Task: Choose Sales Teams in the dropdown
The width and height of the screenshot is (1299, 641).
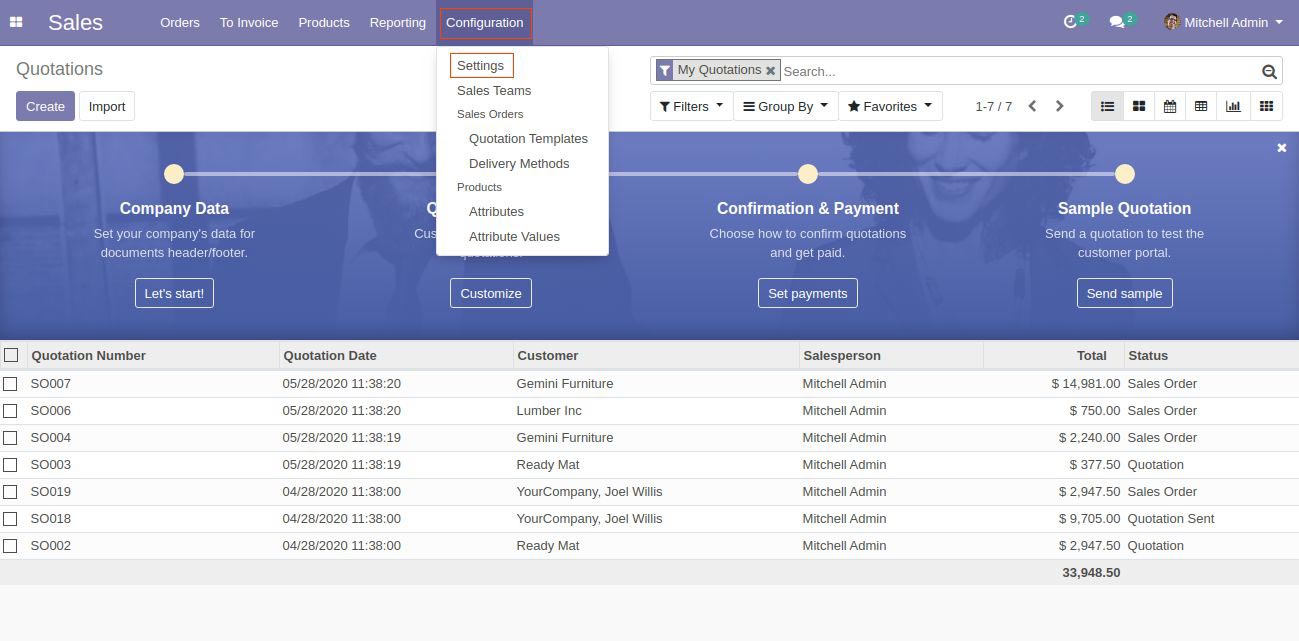Action: 494,90
